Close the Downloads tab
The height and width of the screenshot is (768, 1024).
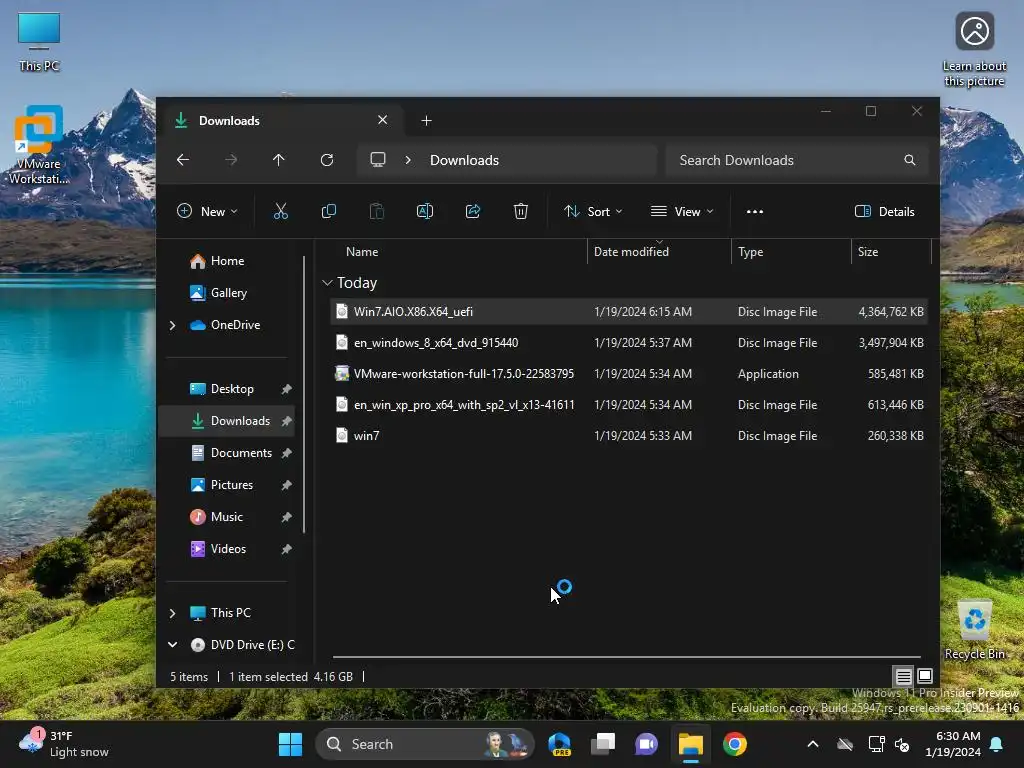click(x=383, y=120)
